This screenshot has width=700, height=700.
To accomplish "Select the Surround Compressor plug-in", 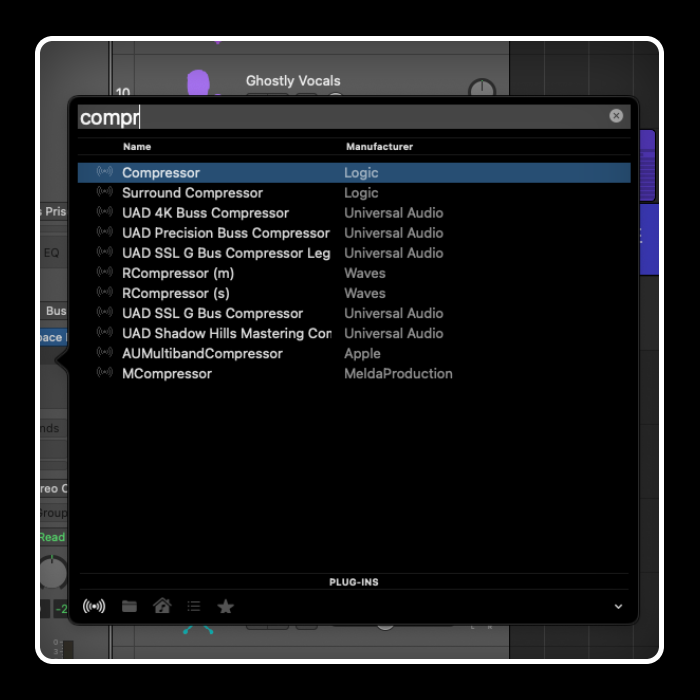I will [x=354, y=193].
